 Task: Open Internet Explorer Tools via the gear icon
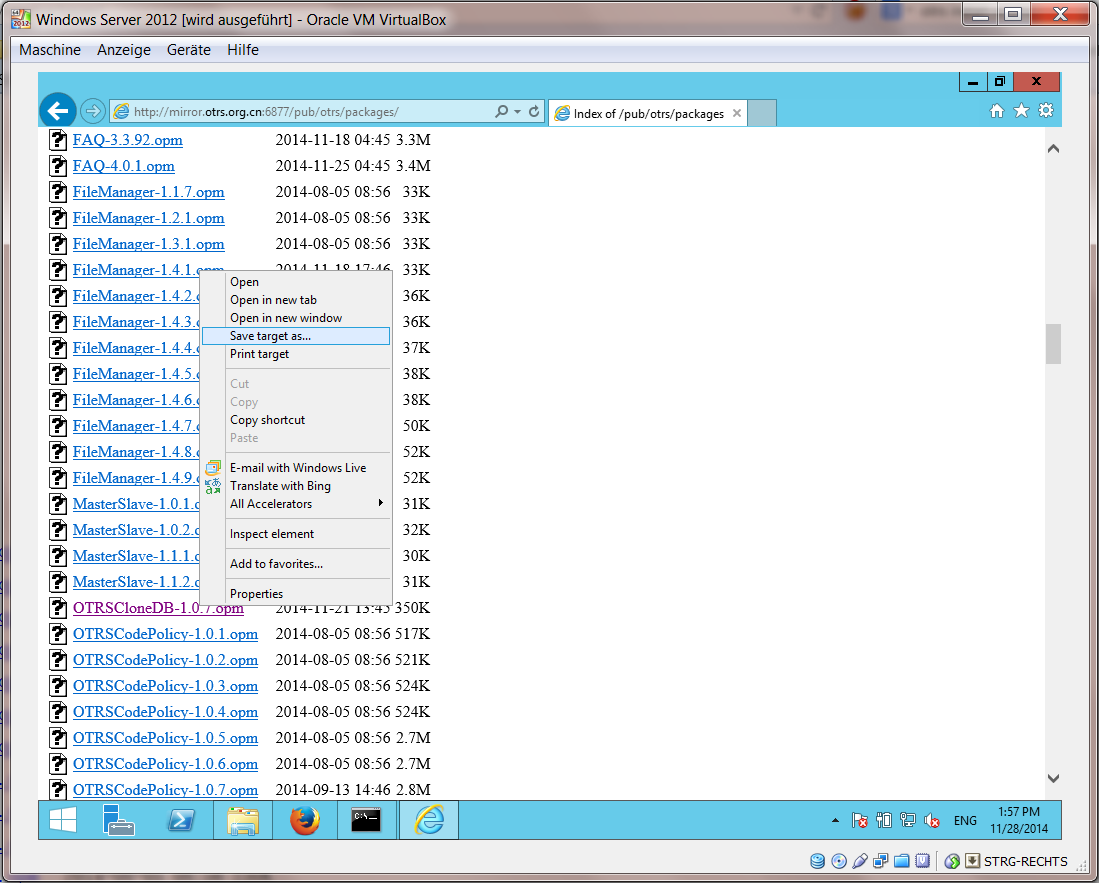point(1045,113)
